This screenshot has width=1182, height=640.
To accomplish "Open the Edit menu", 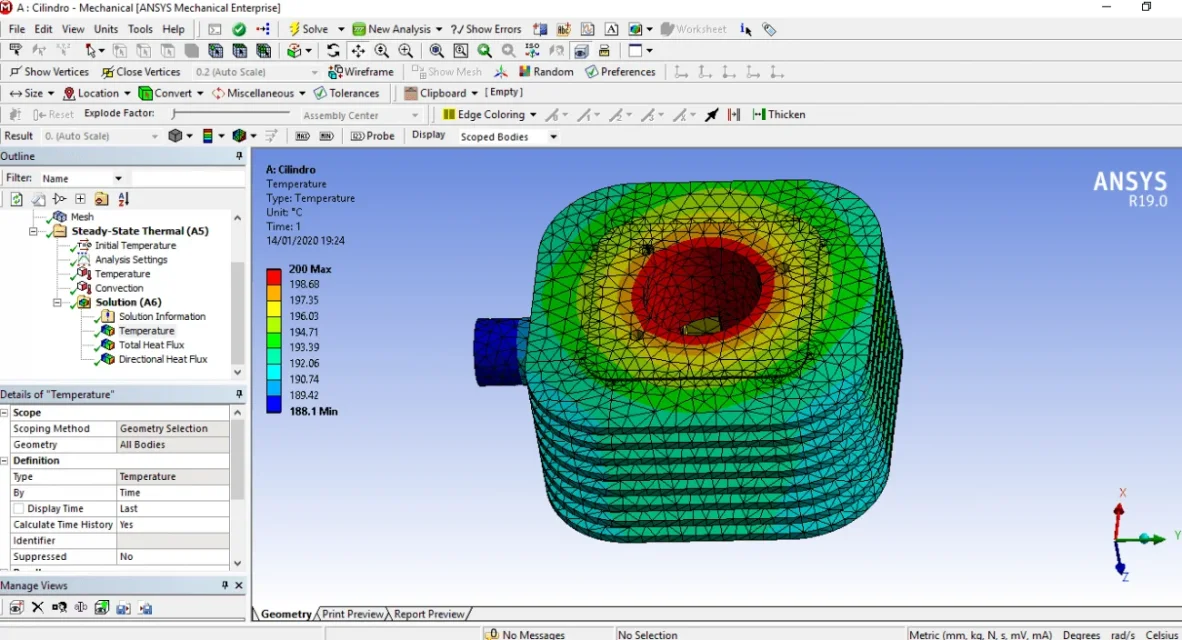I will click(43, 29).
